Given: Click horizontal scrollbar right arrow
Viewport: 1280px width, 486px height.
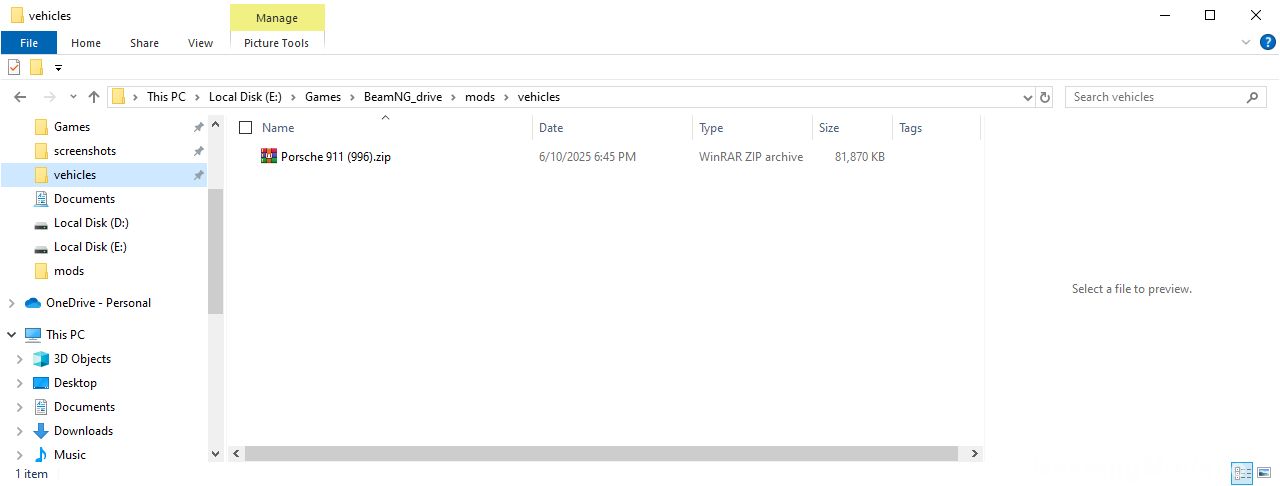Looking at the screenshot, I should tap(975, 454).
